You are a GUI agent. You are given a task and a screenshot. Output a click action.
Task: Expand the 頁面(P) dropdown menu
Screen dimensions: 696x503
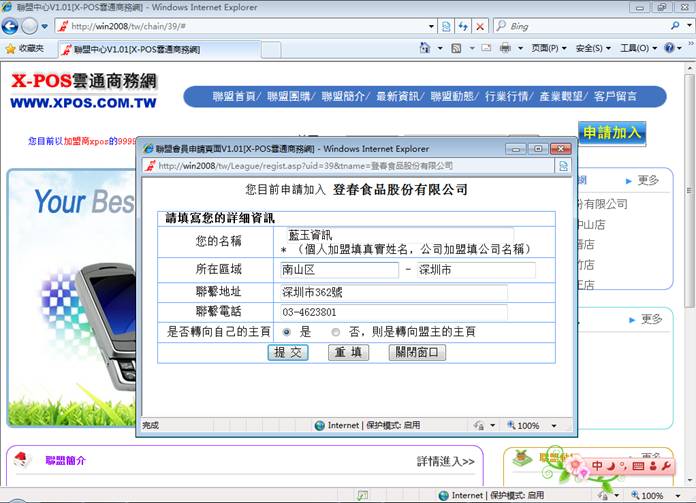[x=546, y=48]
